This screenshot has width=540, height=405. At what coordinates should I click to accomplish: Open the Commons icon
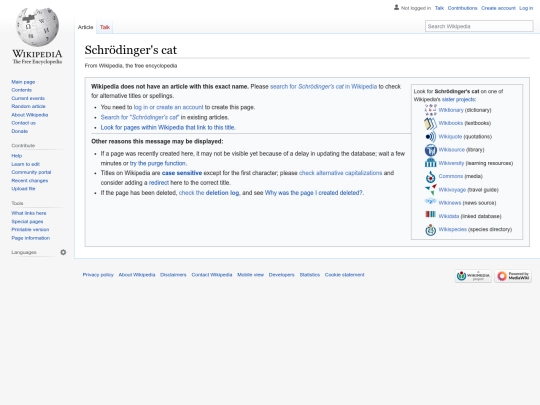click(430, 177)
